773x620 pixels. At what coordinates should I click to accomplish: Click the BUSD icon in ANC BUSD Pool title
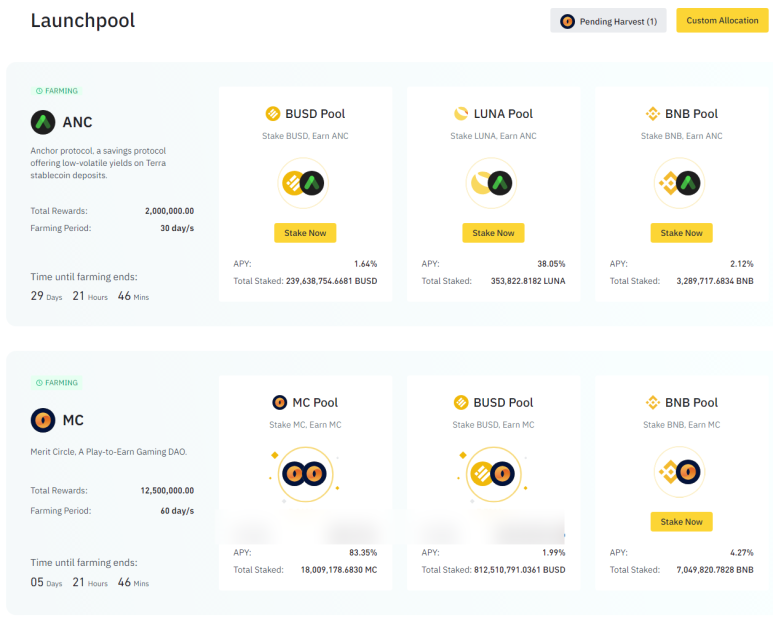273,114
